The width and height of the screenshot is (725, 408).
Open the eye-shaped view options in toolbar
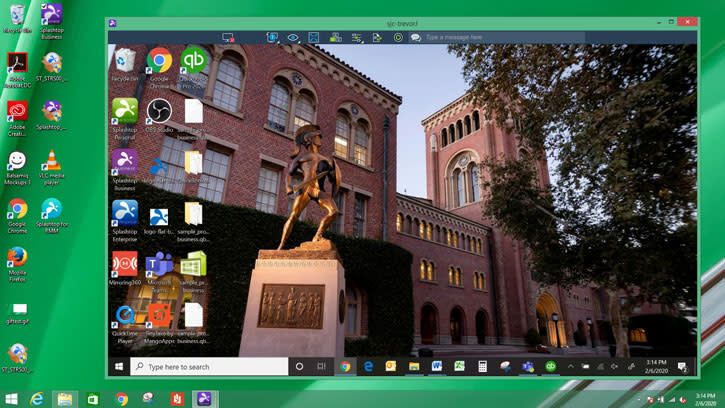(293, 37)
